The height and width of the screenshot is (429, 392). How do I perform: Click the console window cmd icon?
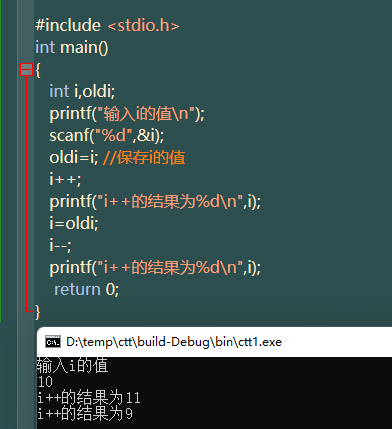point(53,342)
